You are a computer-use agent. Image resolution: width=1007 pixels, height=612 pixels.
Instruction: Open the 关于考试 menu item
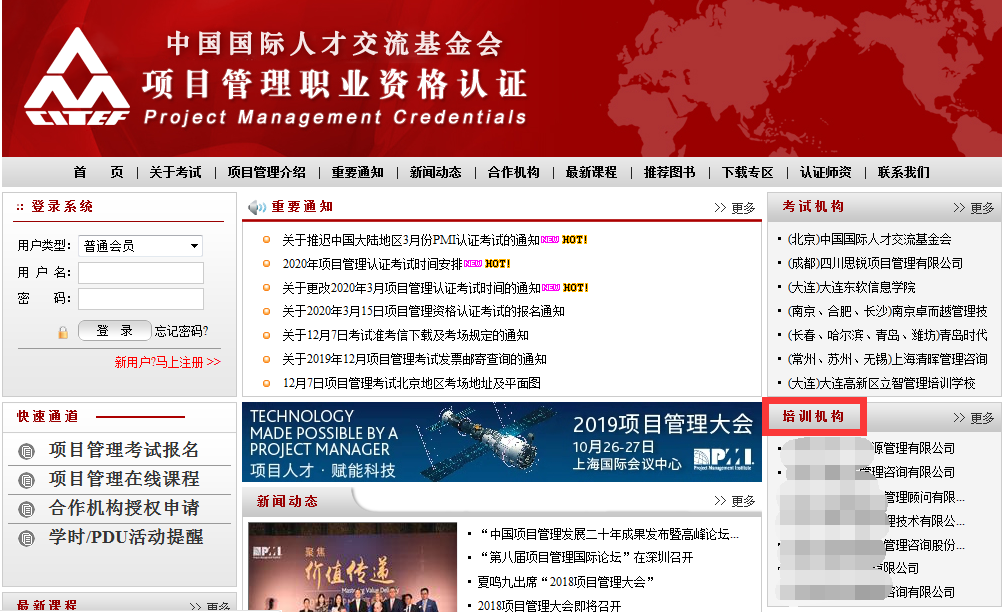(175, 172)
